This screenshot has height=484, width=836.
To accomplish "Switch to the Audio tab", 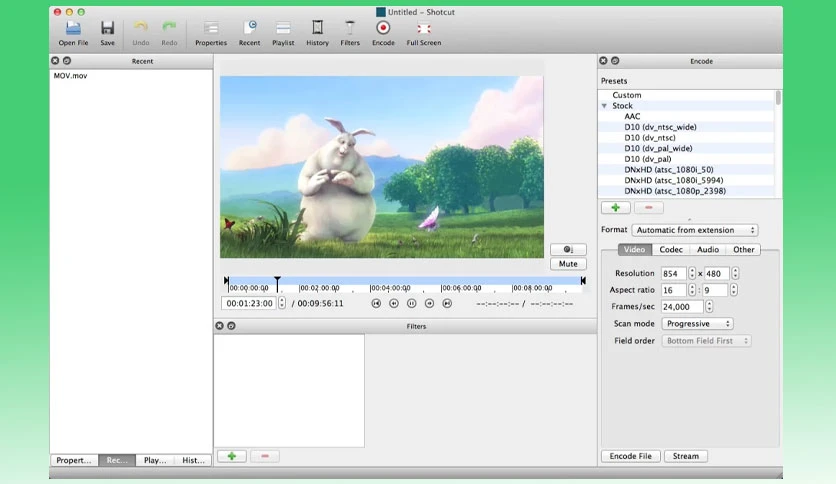I will [708, 249].
